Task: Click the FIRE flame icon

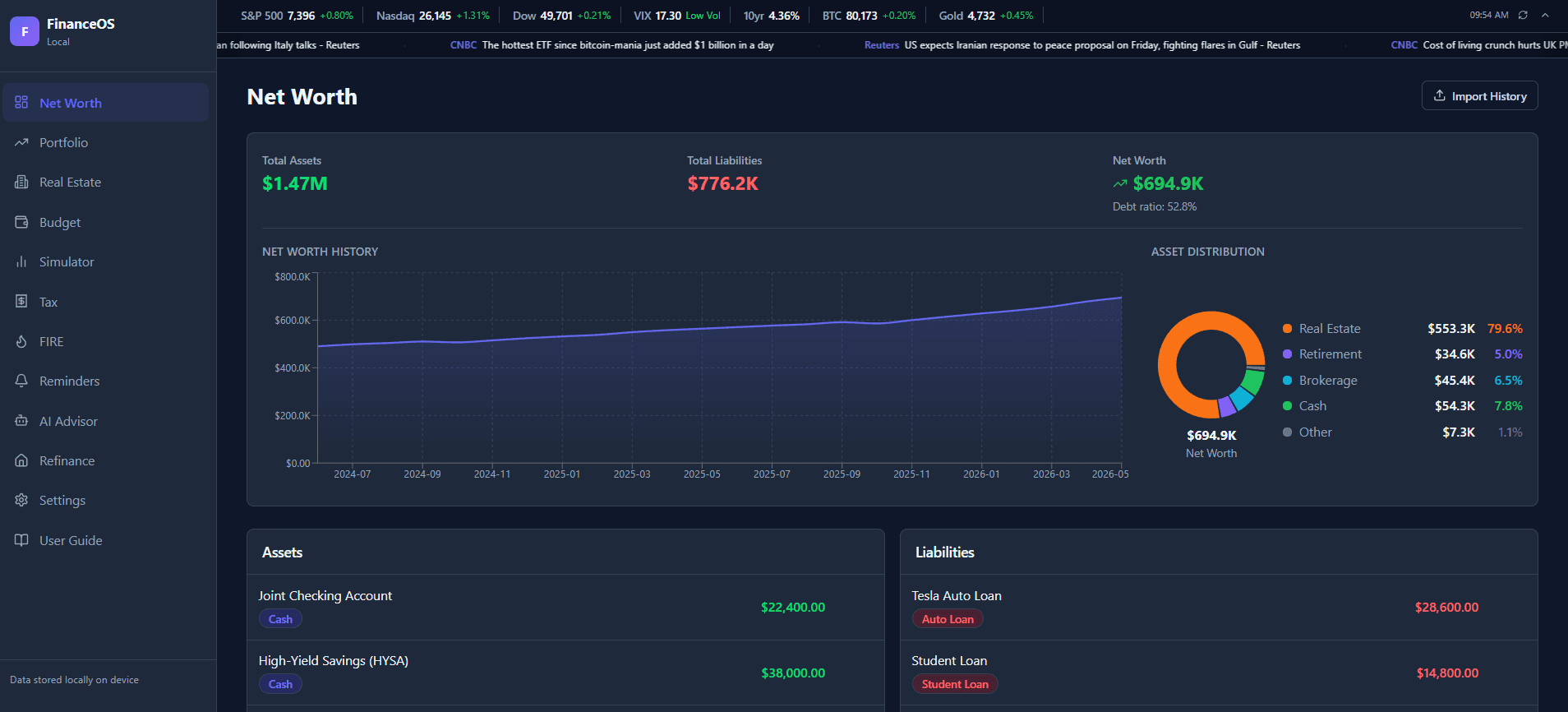Action: (x=21, y=341)
